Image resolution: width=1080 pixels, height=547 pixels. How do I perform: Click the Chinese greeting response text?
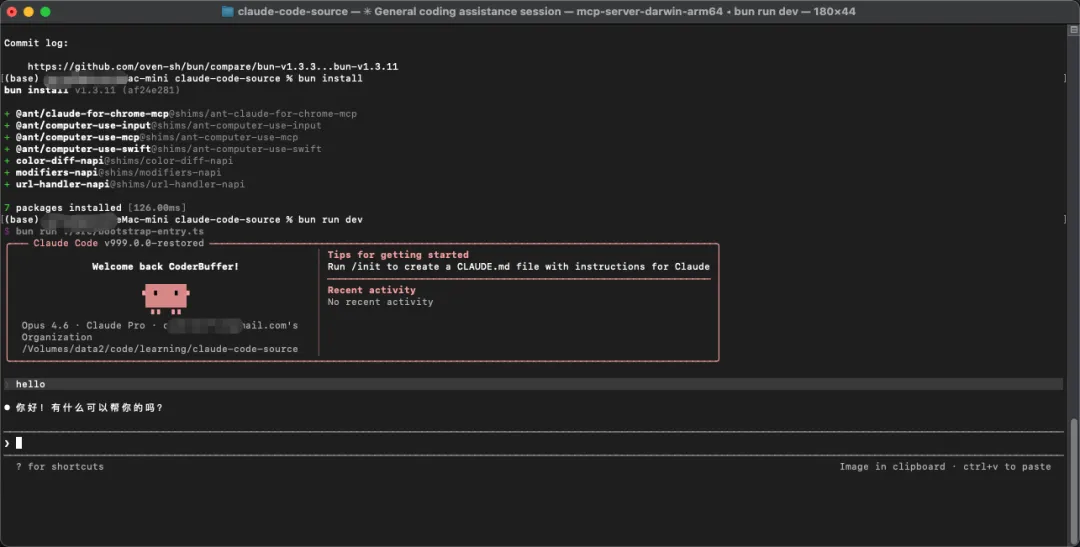(89, 407)
